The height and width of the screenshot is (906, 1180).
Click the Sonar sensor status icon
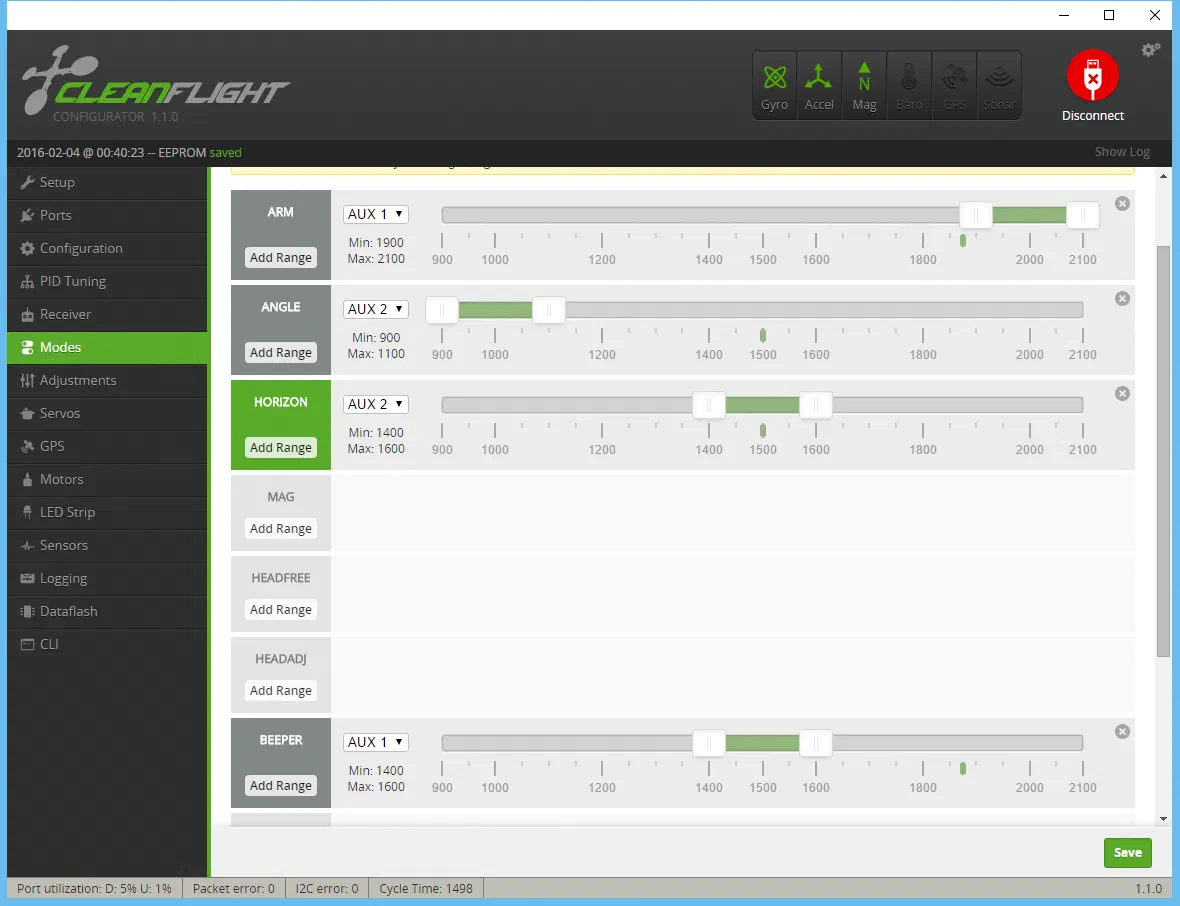click(999, 85)
